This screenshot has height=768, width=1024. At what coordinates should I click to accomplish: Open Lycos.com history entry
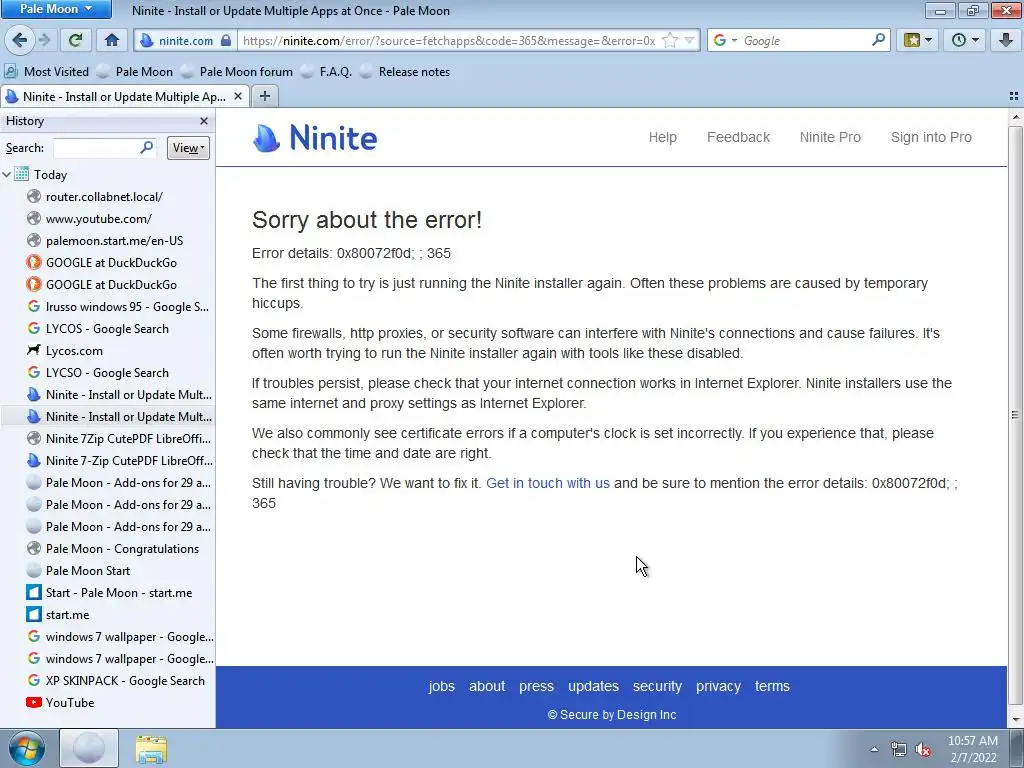[x=74, y=351]
